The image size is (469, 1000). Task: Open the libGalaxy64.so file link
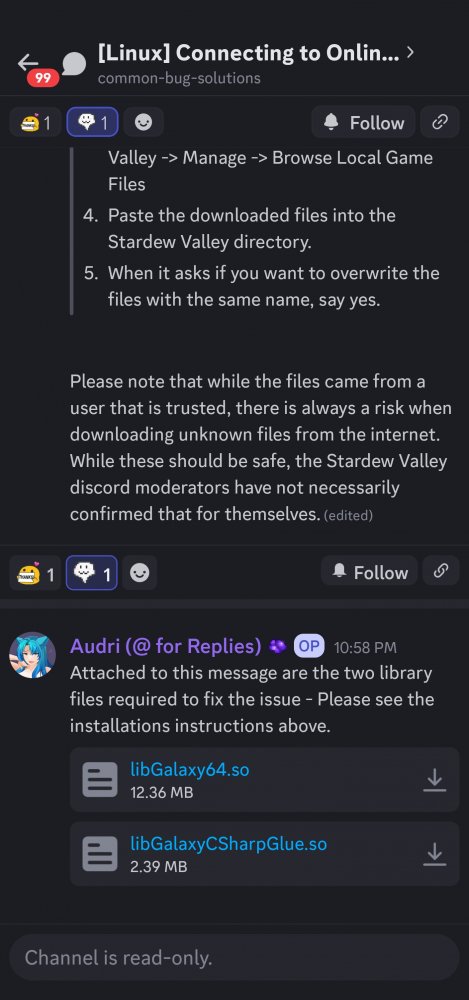[190, 769]
